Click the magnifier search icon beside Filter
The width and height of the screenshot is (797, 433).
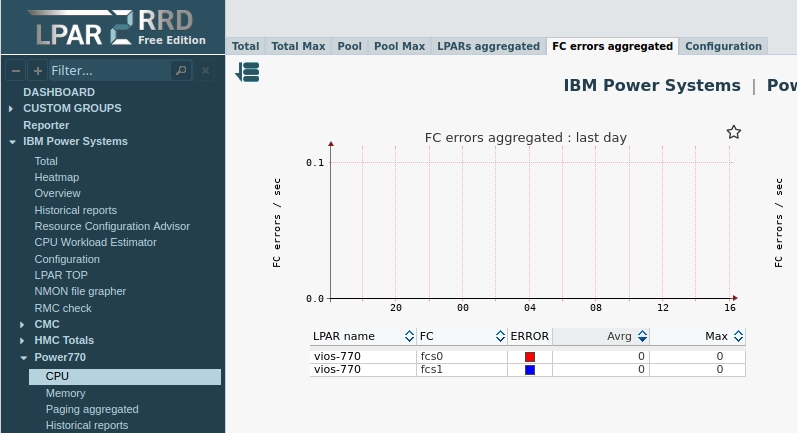(181, 71)
